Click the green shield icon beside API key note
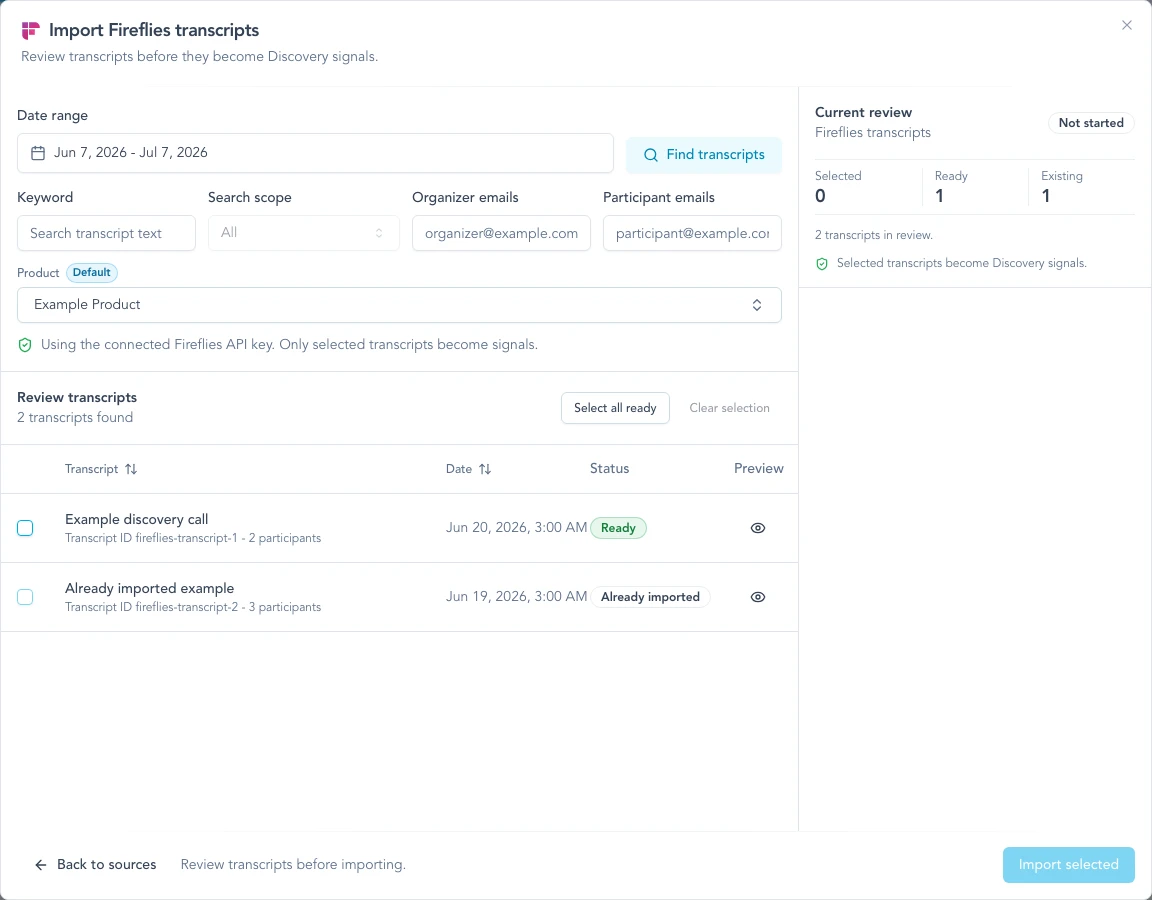1152x900 pixels. 25,345
